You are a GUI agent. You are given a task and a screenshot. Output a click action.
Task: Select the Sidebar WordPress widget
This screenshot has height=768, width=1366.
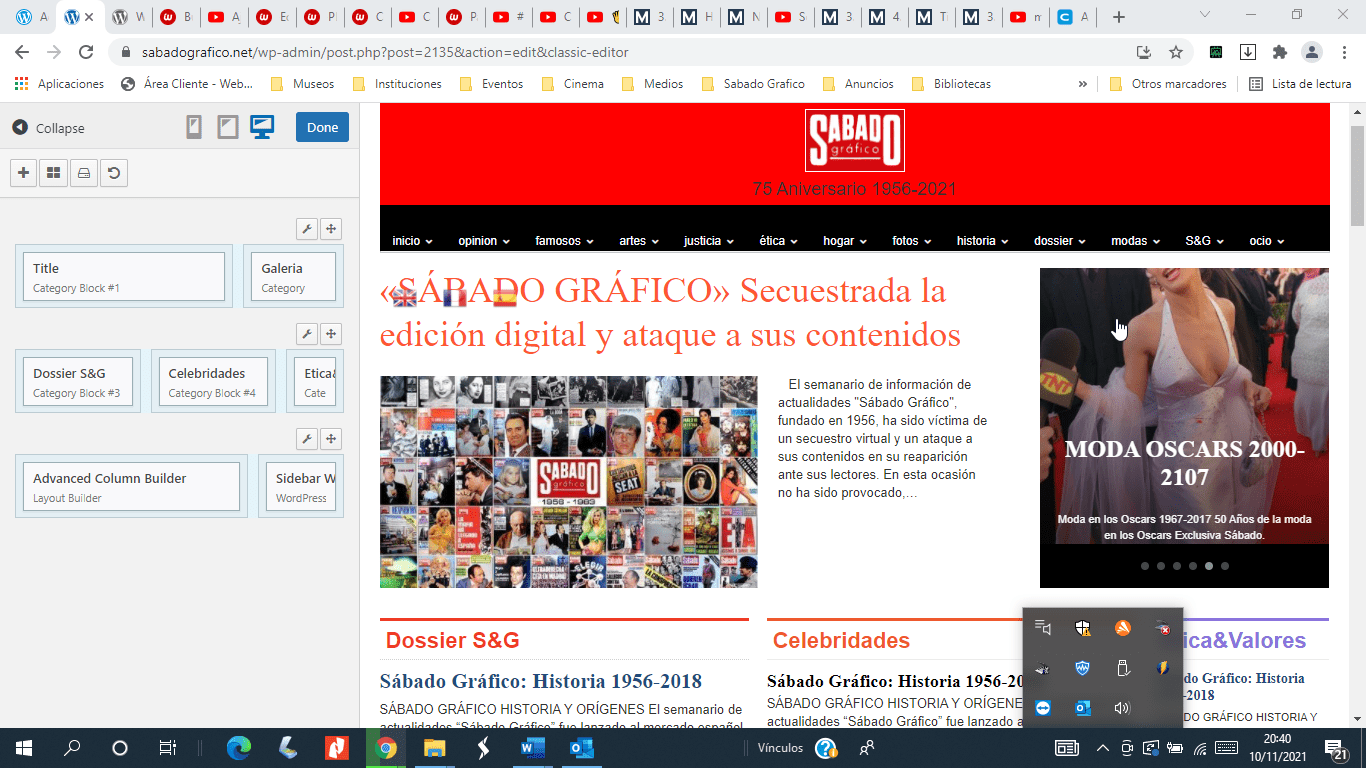click(301, 487)
